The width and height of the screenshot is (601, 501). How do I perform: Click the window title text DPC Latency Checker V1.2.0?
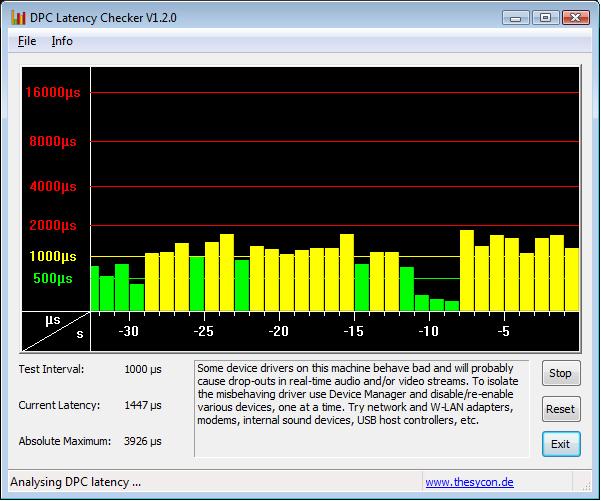click(103, 18)
